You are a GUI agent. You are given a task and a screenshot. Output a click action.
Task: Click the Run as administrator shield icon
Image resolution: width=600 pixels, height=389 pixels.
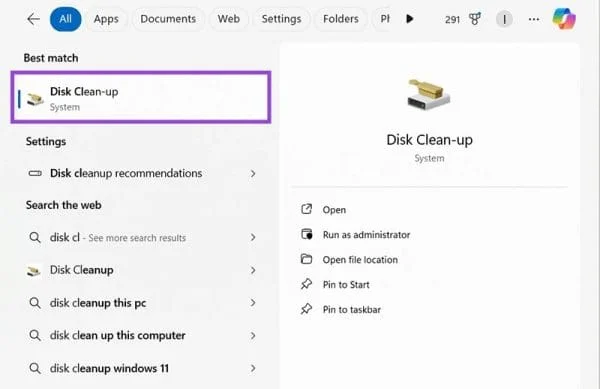[307, 234]
